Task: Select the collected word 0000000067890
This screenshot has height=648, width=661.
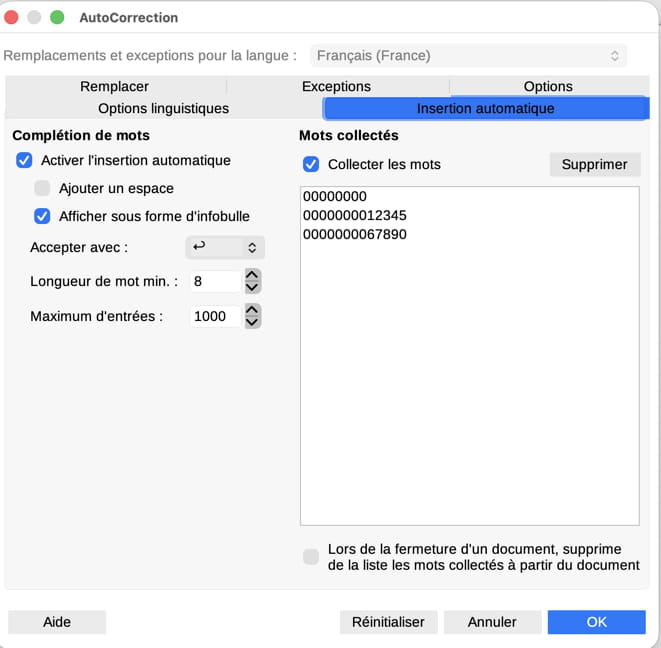Action: pos(355,234)
